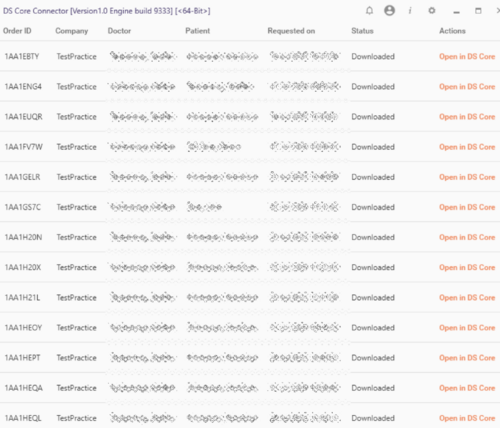Sort by Status column header
The height and width of the screenshot is (428, 500).
tap(362, 31)
